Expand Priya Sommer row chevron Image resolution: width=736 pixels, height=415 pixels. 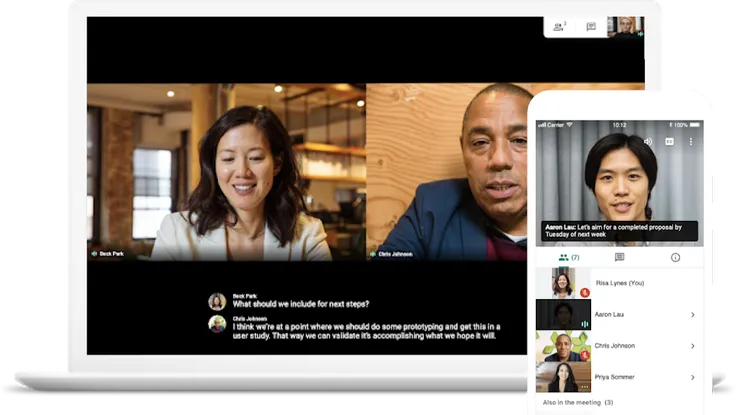click(693, 377)
